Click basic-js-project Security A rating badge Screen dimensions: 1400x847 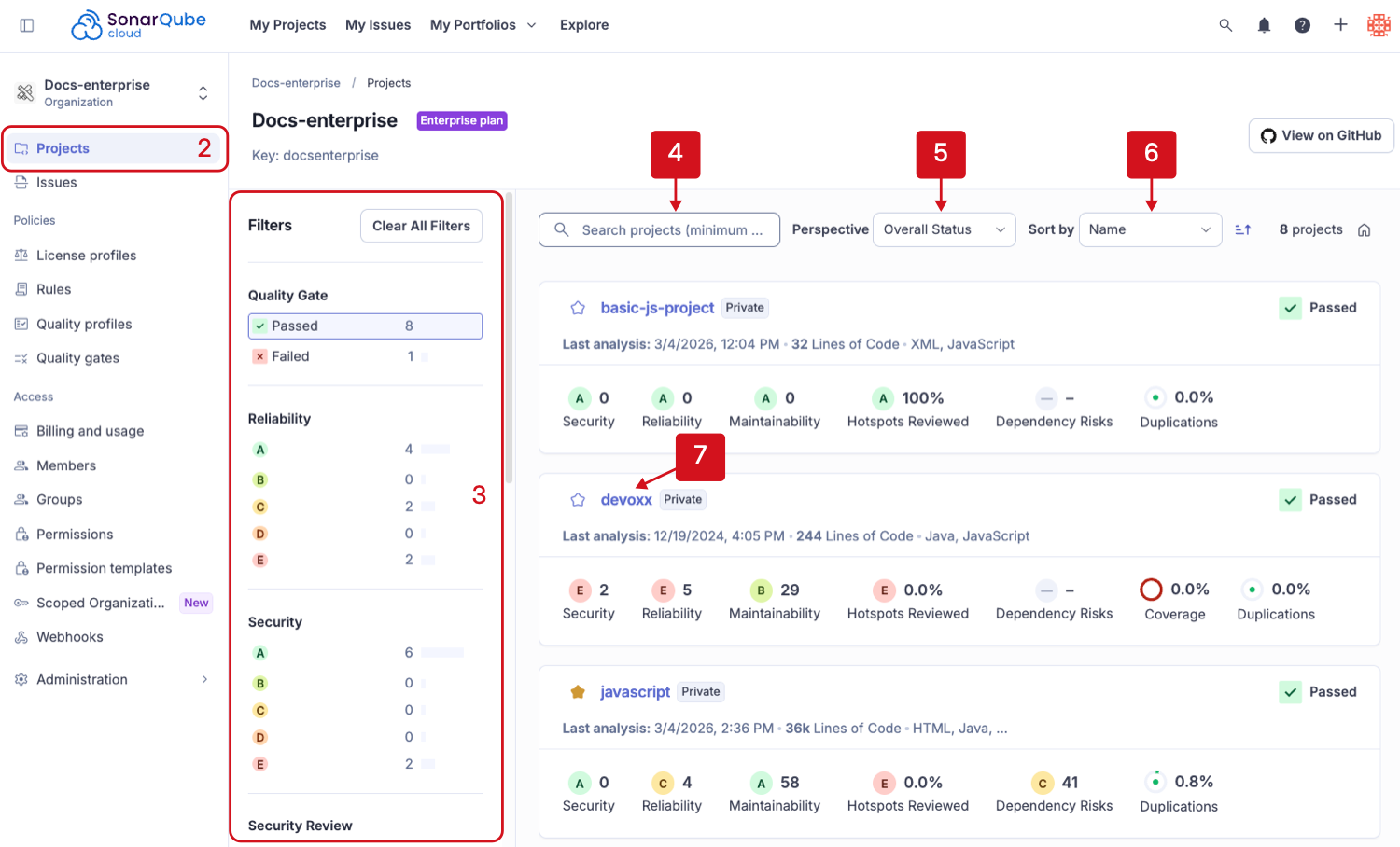click(x=580, y=398)
